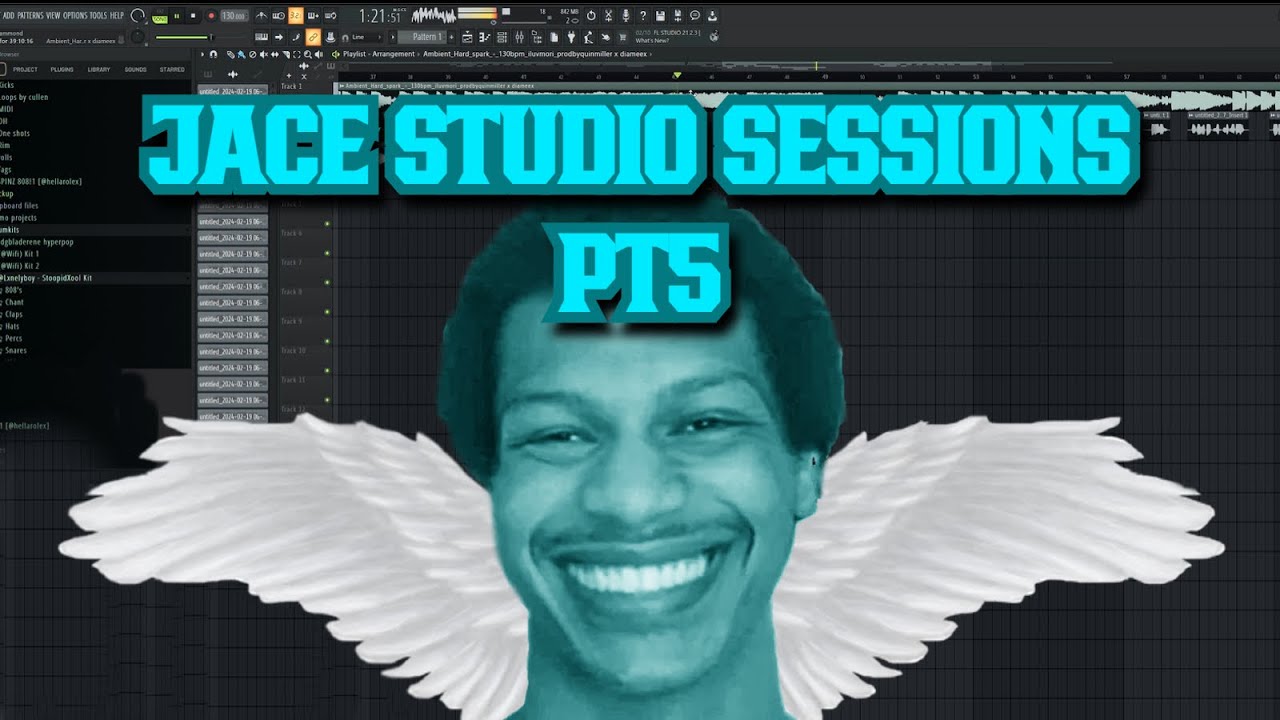Image resolution: width=1280 pixels, height=720 pixels.
Task: Click the question mark help icon
Action: [x=643, y=15]
